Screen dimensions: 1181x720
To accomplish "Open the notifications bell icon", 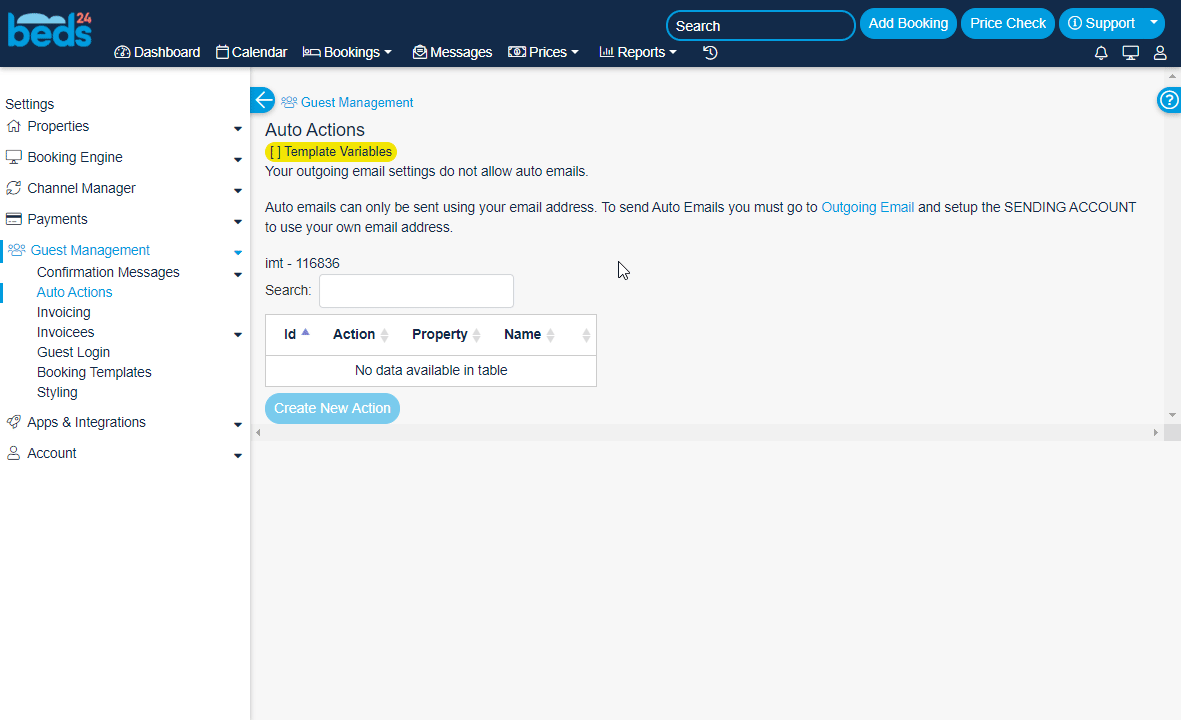I will (x=1101, y=53).
